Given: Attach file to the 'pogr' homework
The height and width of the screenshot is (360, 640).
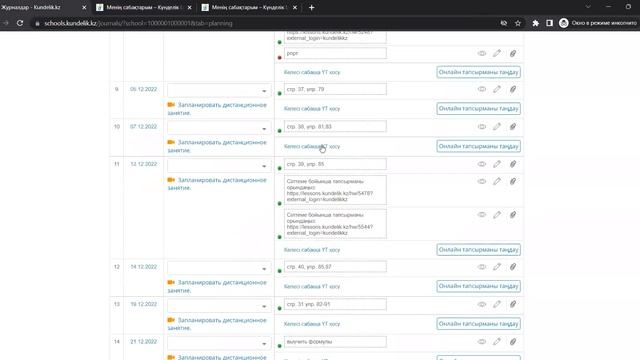Looking at the screenshot, I should (x=513, y=53).
